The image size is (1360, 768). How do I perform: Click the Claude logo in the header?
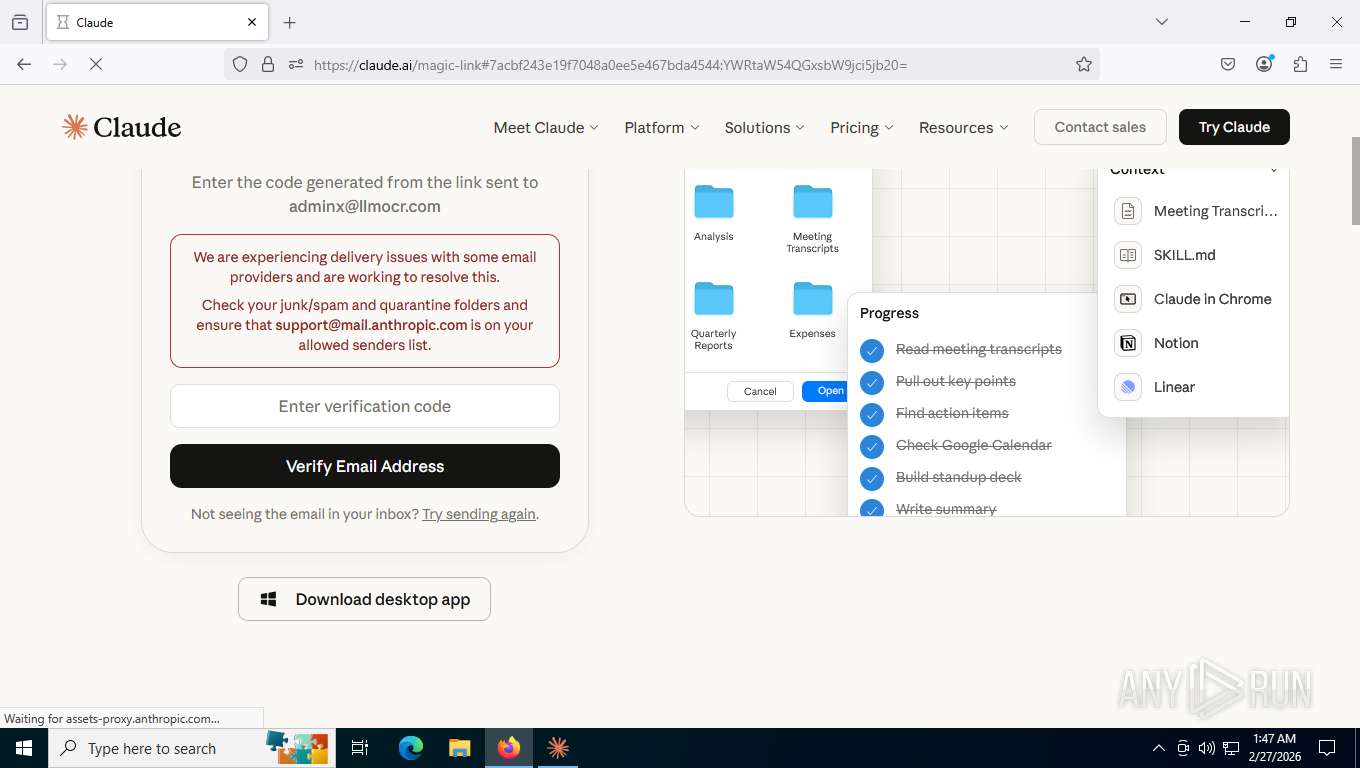pos(121,127)
